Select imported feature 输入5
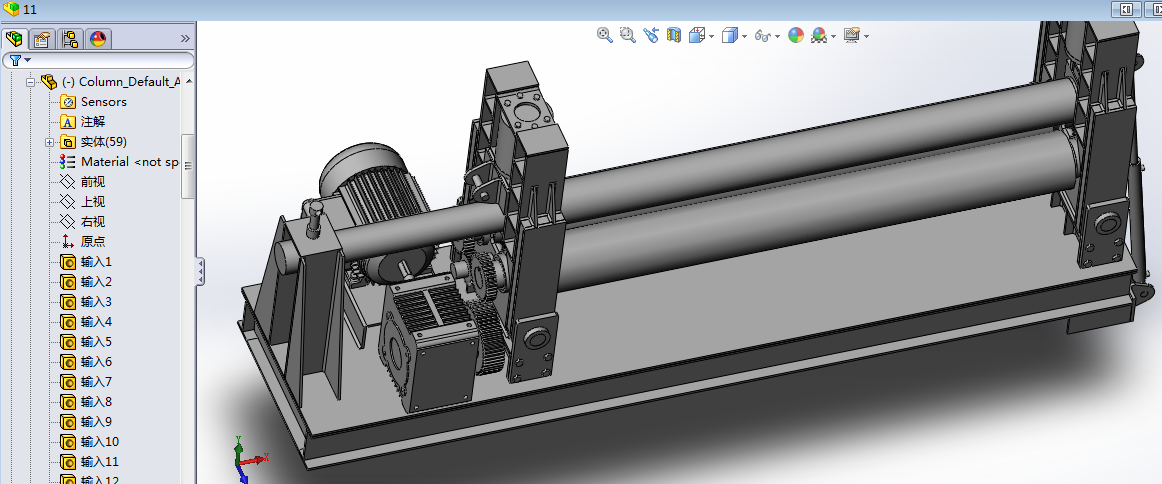Screen dimensions: 1162x484 (x=86, y=342)
